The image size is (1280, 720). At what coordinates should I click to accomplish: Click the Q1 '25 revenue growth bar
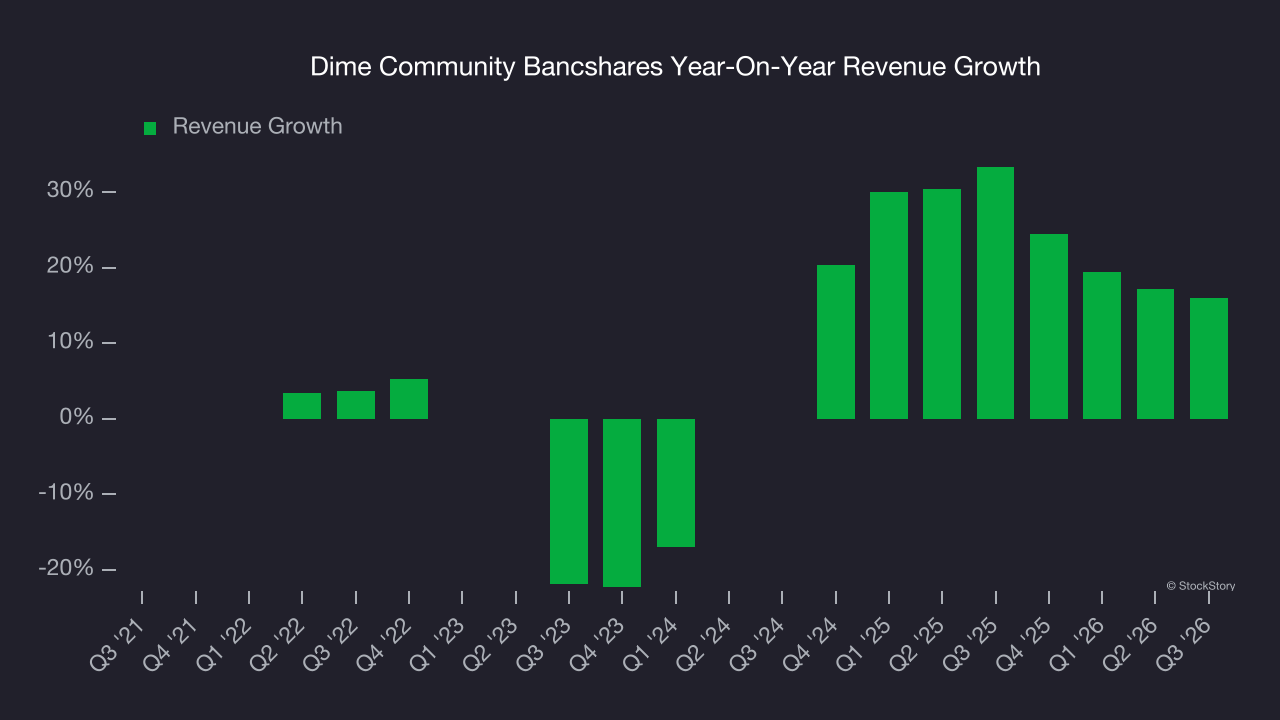889,305
